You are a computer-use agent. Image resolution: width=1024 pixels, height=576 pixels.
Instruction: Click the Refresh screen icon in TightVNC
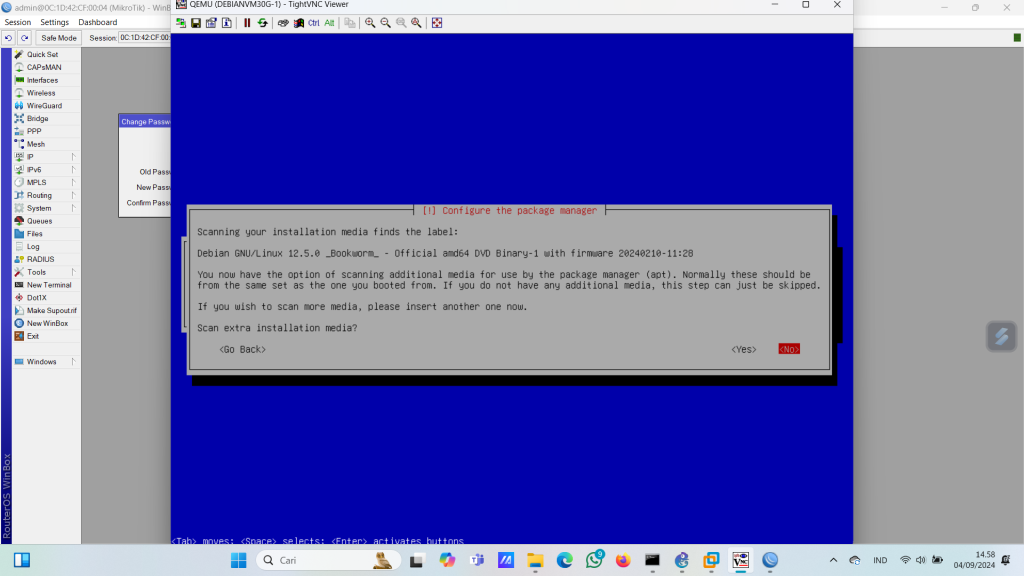(x=262, y=23)
